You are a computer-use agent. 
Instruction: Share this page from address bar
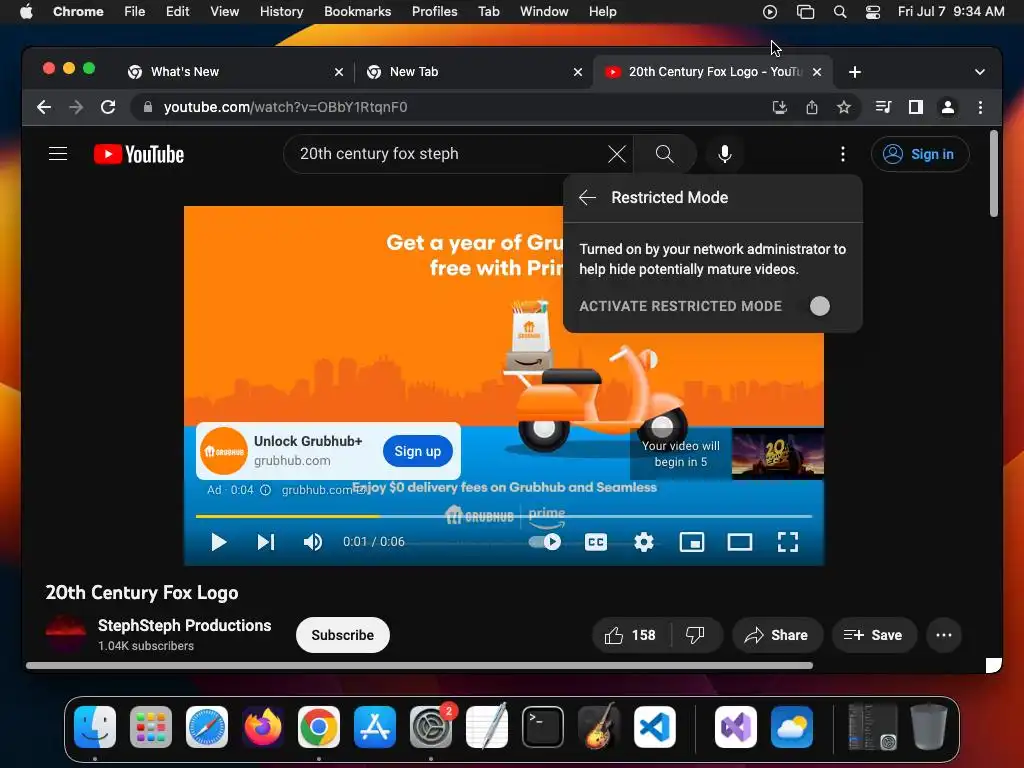point(812,107)
